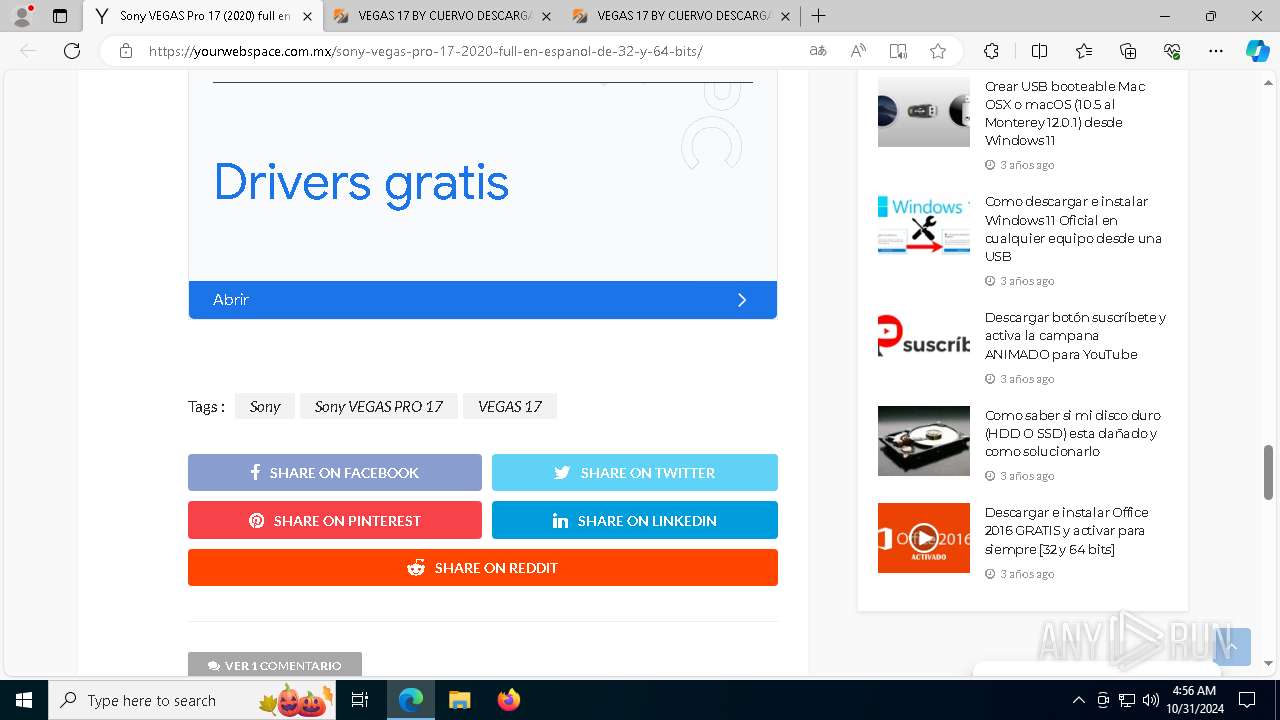Open Edge settings and more menu
The width and height of the screenshot is (1280, 720).
pos(1216,51)
